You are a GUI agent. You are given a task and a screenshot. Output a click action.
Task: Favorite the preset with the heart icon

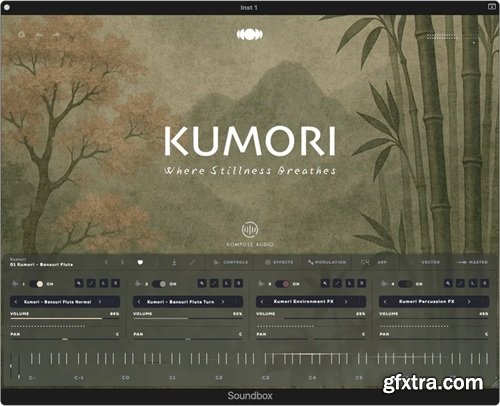coord(140,262)
